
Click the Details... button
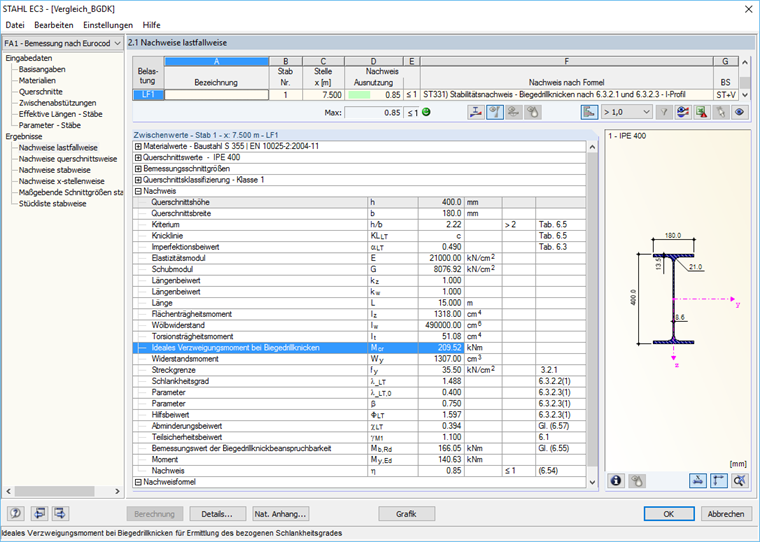pos(217,514)
